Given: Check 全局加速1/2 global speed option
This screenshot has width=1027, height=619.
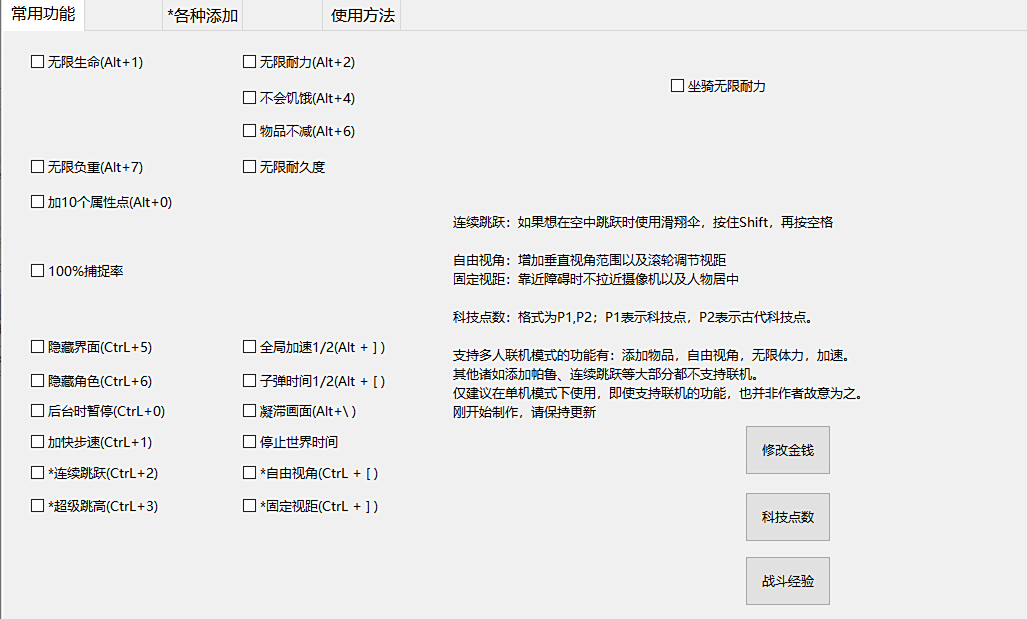Looking at the screenshot, I should pyautogui.click(x=249, y=346).
